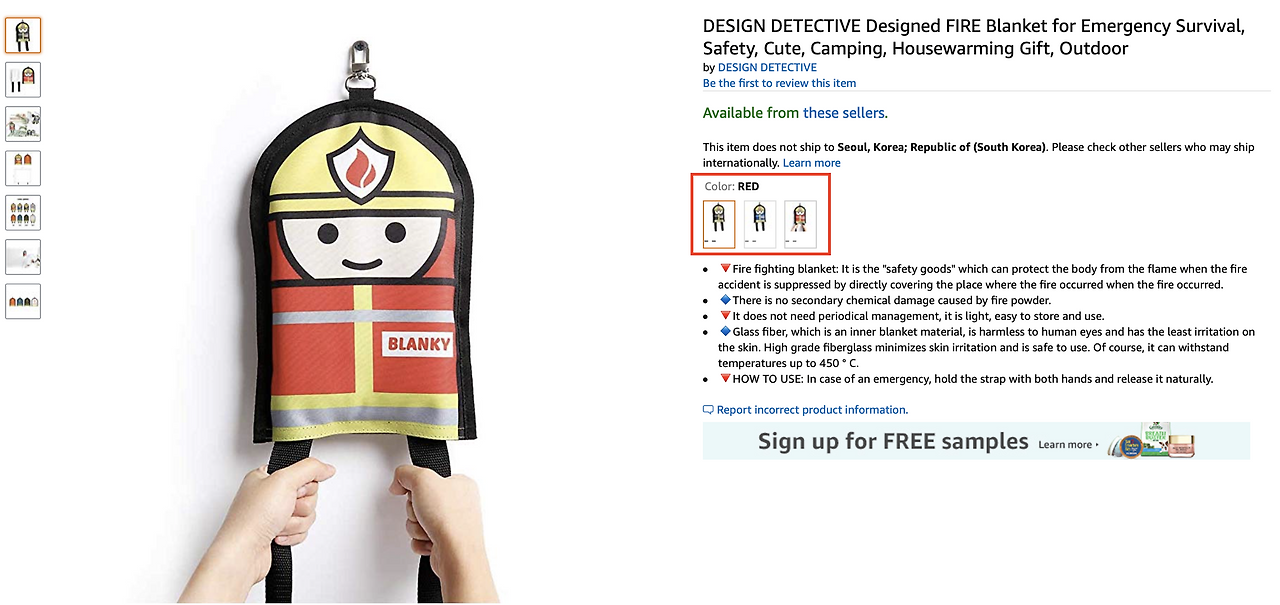The width and height of the screenshot is (1280, 605).
Task: Choose the blue blanket color swatch
Action: tap(760, 224)
